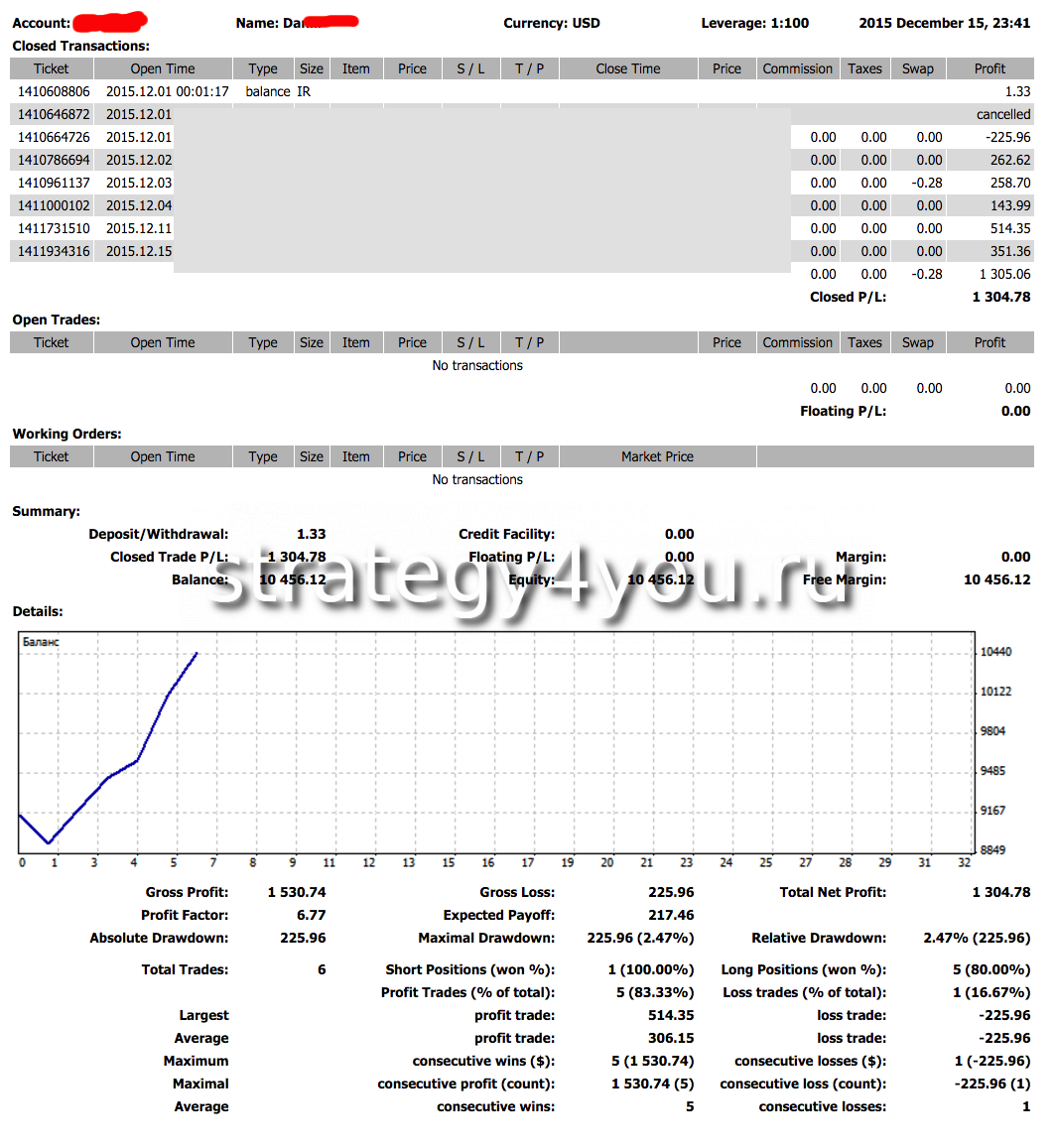Click the 10440 tick on chart's right axis
Viewport: 1055px width, 1148px height.
995,652
